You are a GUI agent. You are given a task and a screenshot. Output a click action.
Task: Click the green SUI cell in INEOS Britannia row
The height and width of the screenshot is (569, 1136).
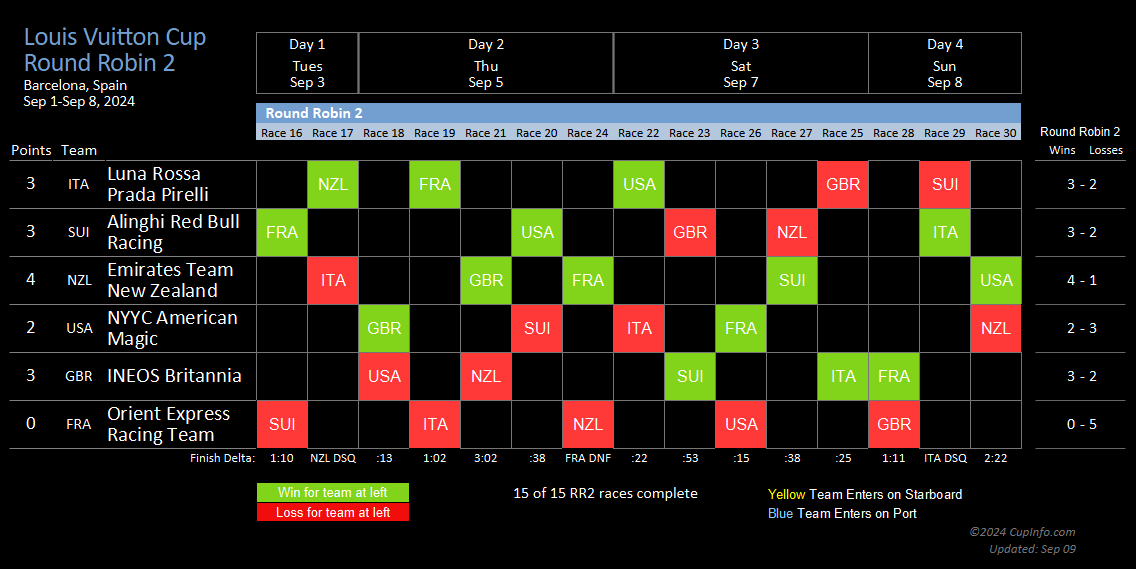(690, 376)
